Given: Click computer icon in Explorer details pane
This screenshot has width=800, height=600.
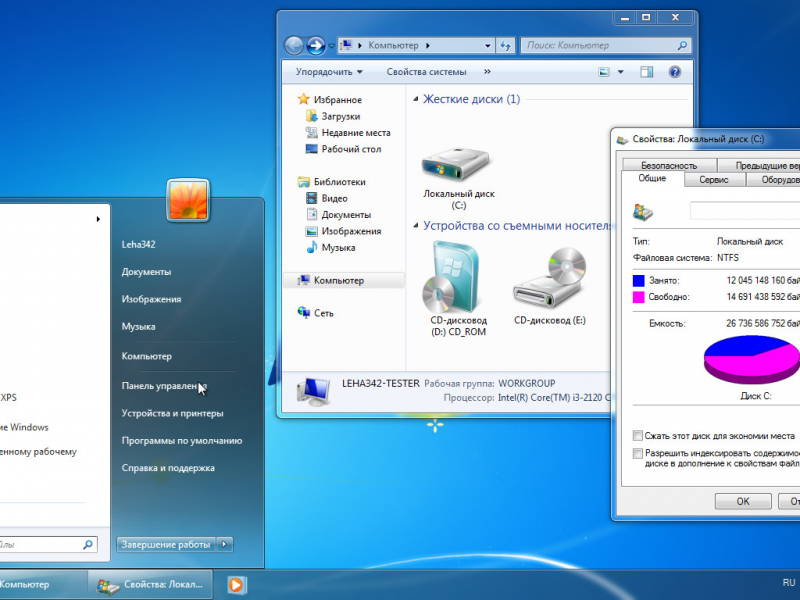Looking at the screenshot, I should click(313, 391).
